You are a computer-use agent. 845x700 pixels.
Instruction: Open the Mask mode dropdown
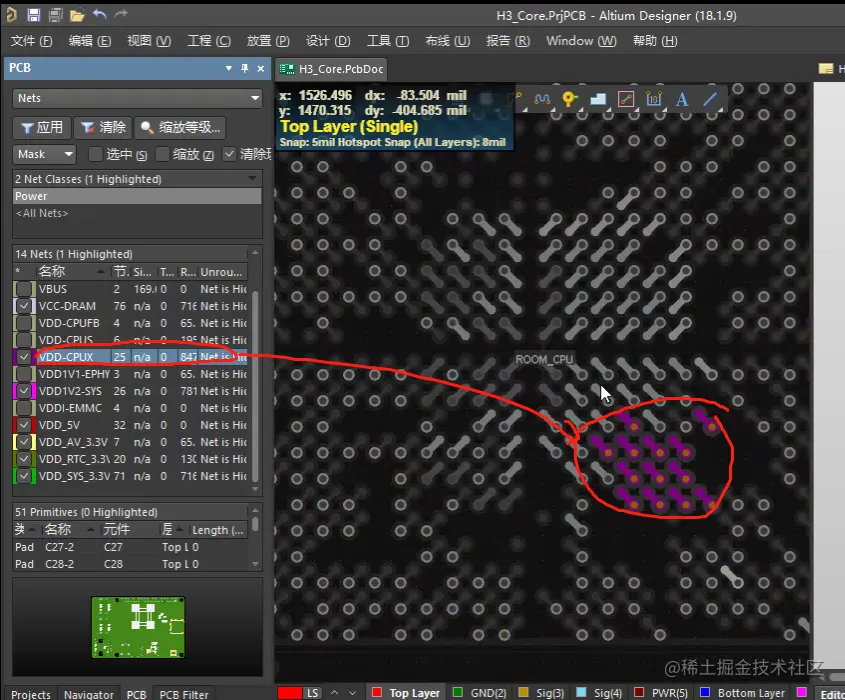point(44,154)
